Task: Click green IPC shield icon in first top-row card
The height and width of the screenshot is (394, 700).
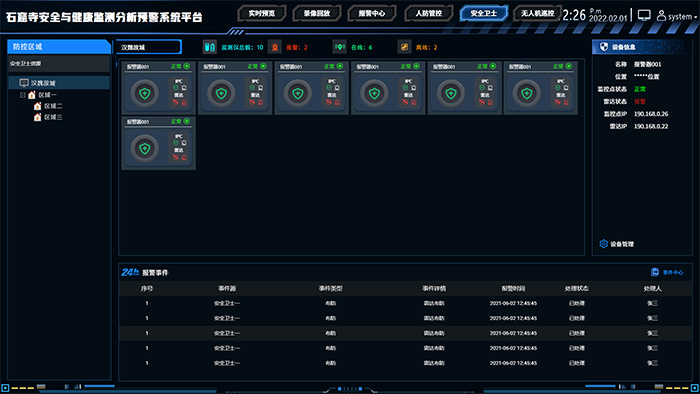Action: click(175, 88)
